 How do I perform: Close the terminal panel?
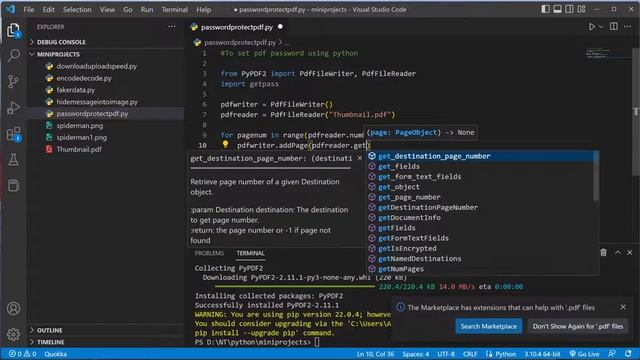629,253
